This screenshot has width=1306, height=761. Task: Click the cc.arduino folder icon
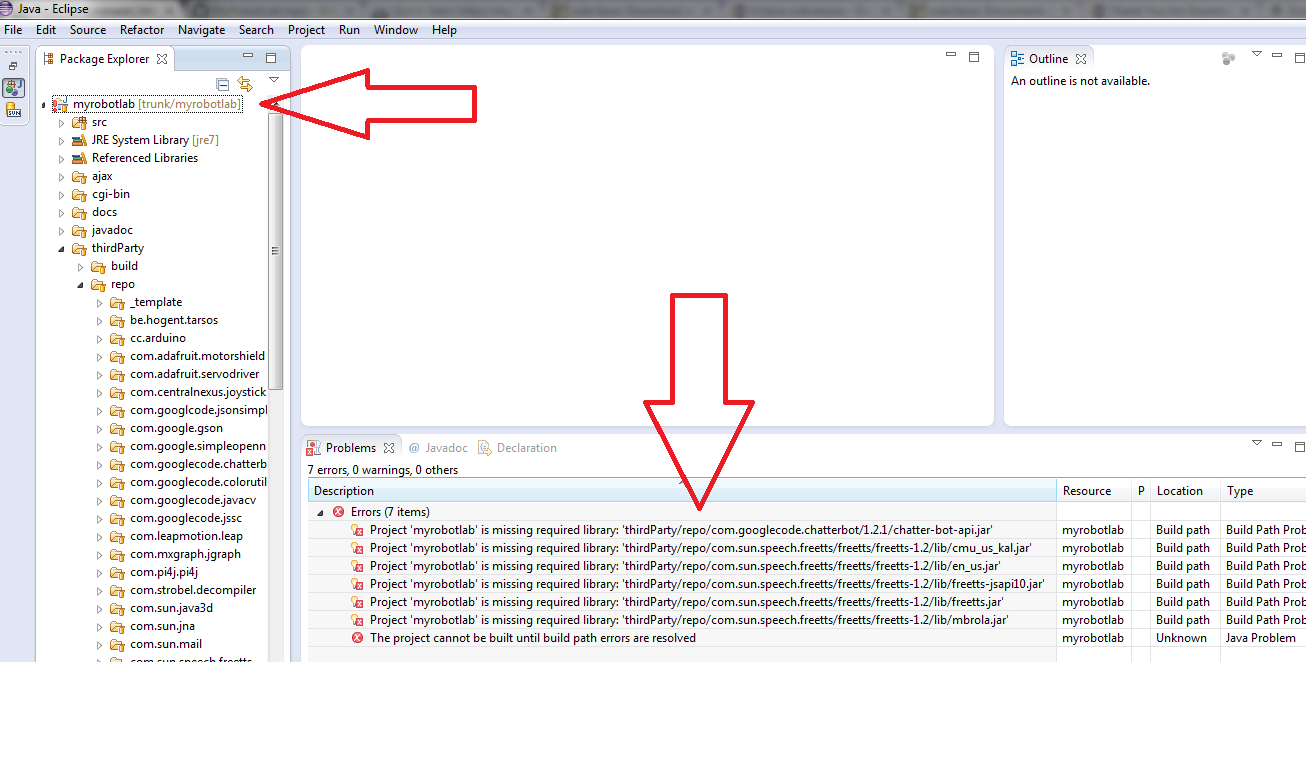pyautogui.click(x=118, y=339)
